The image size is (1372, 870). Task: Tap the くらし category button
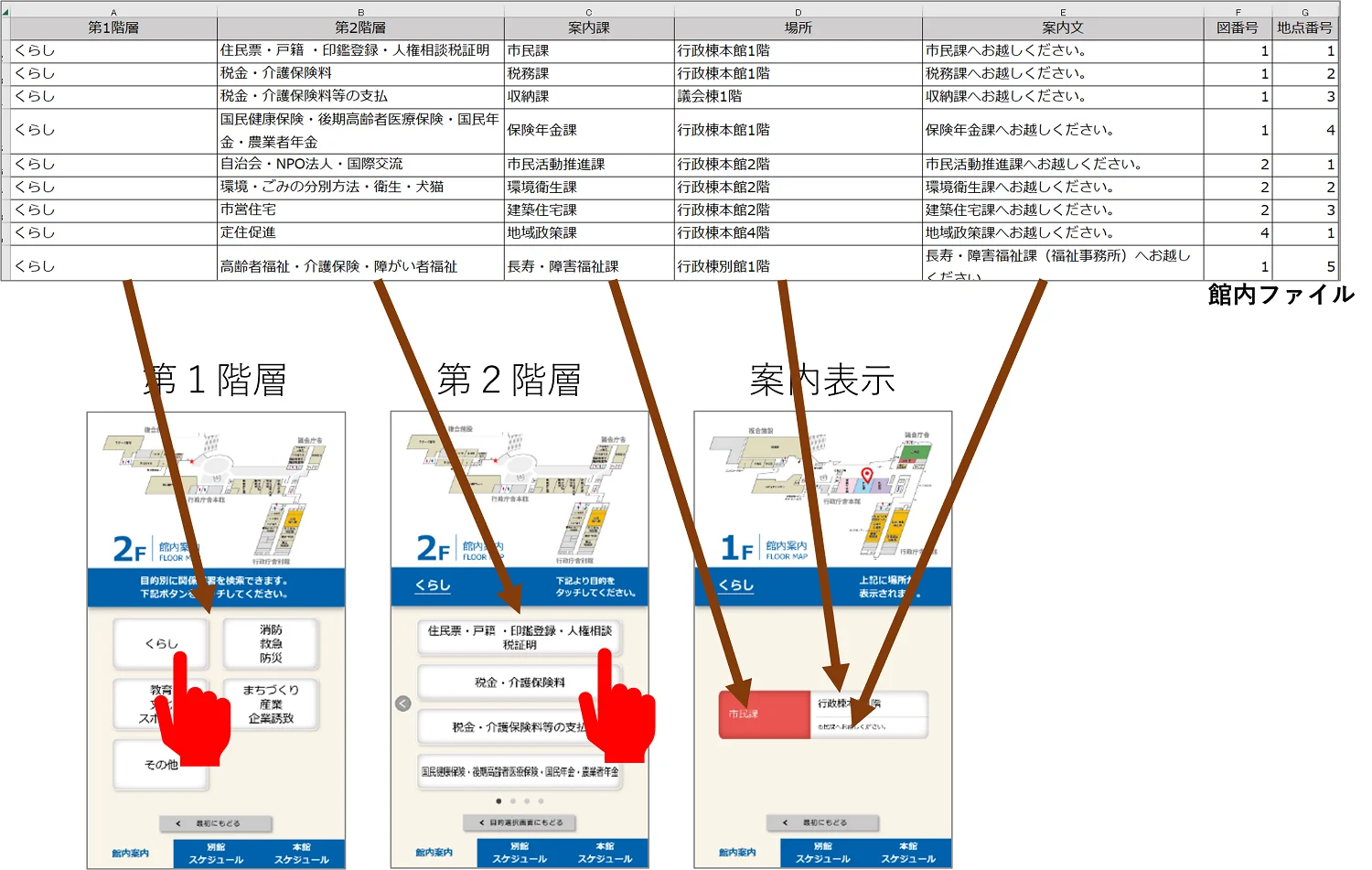pos(161,643)
